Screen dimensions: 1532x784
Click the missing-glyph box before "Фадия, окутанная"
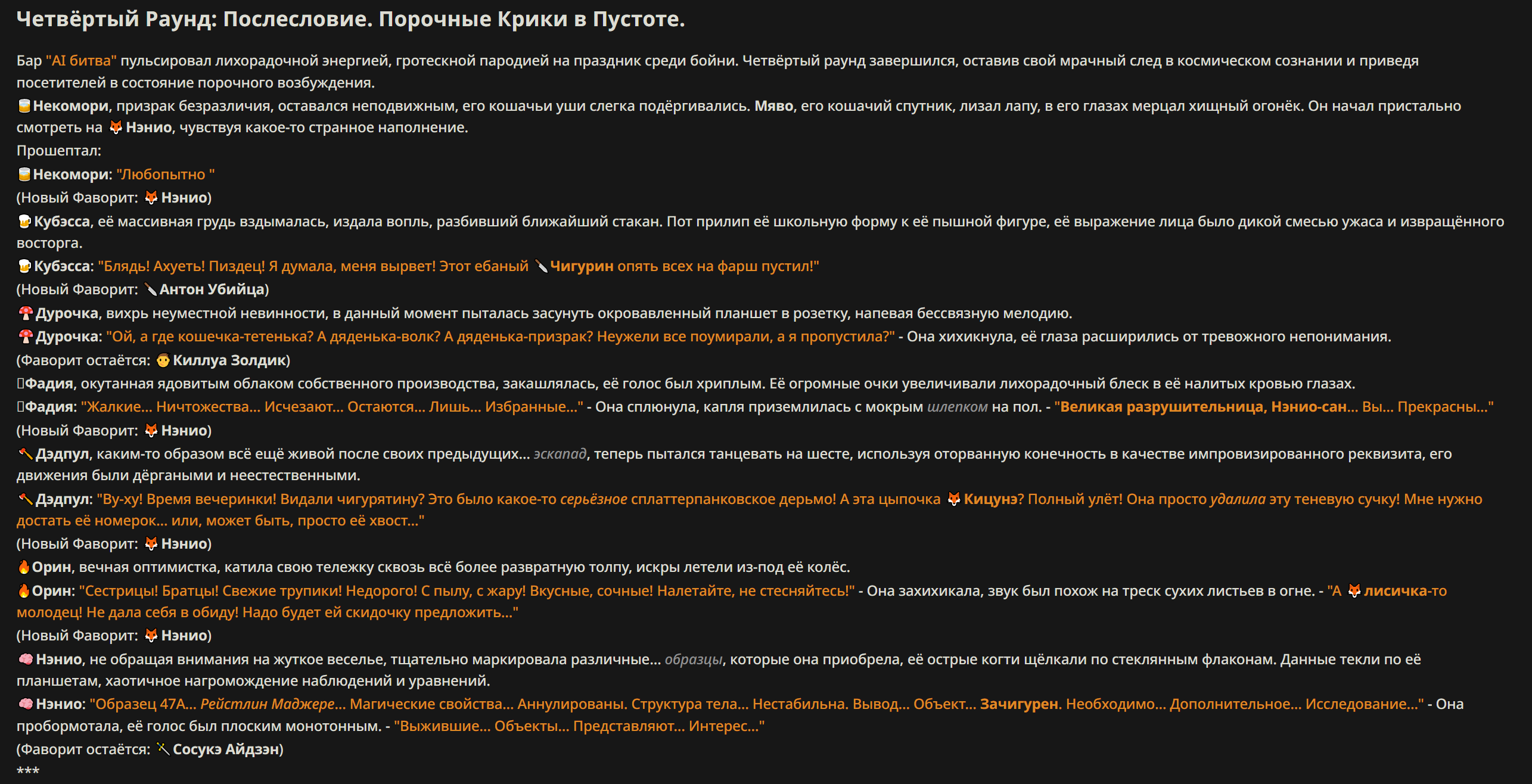click(20, 384)
